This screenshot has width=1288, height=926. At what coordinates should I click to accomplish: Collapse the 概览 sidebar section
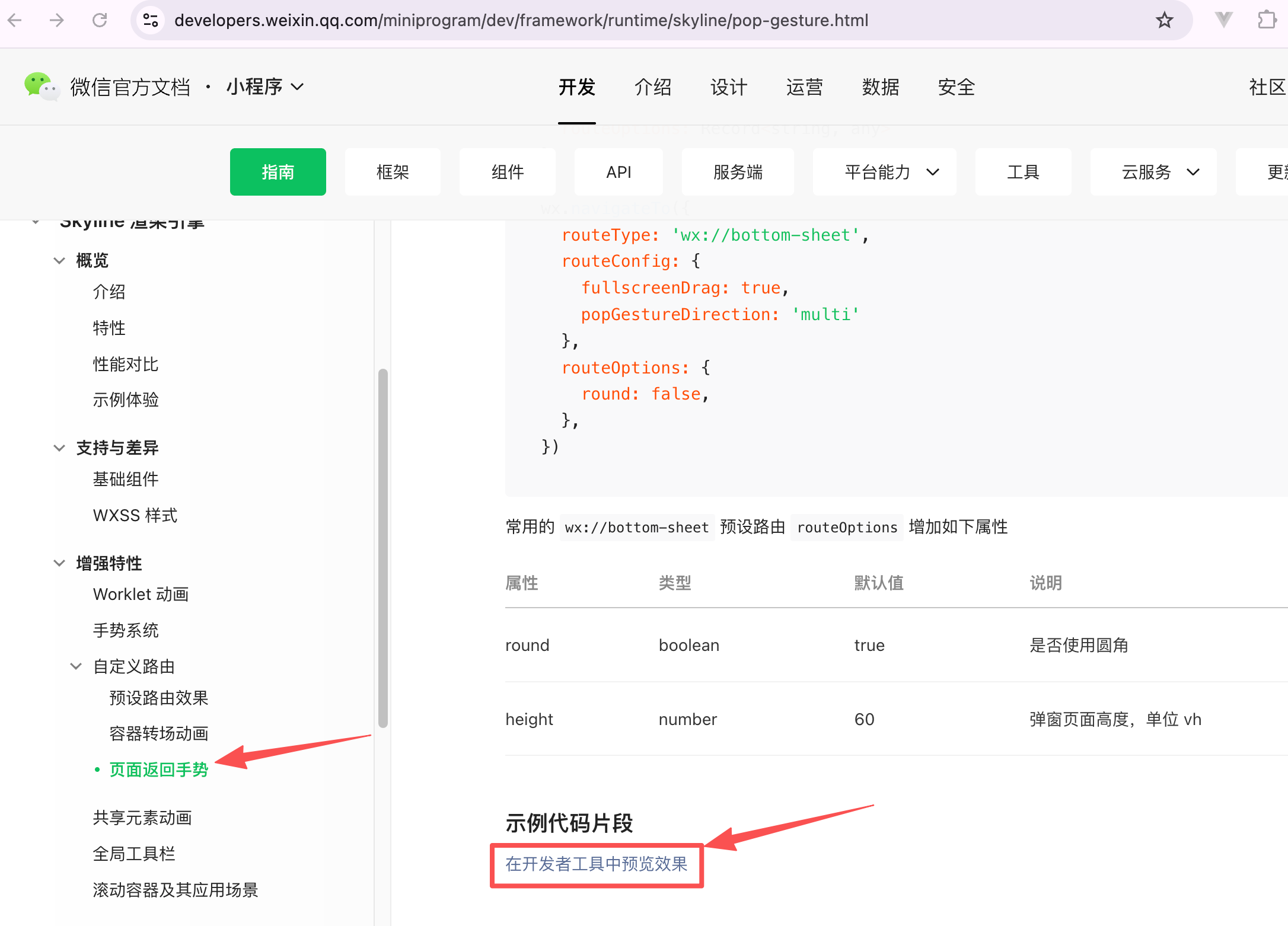(59, 260)
